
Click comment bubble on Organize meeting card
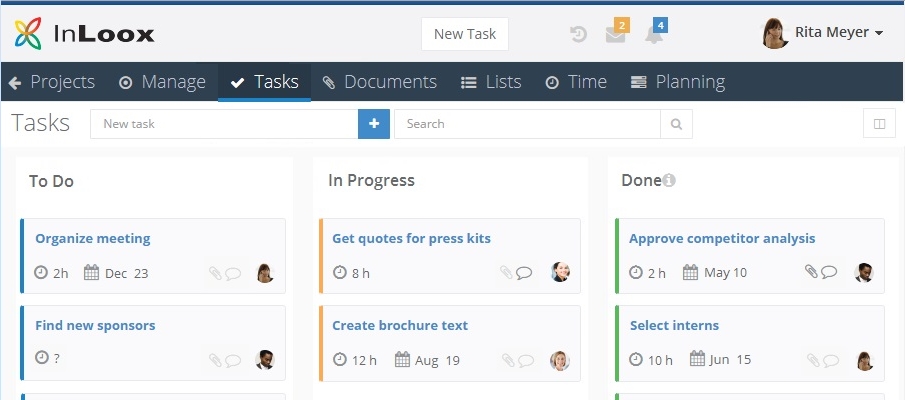tap(233, 273)
